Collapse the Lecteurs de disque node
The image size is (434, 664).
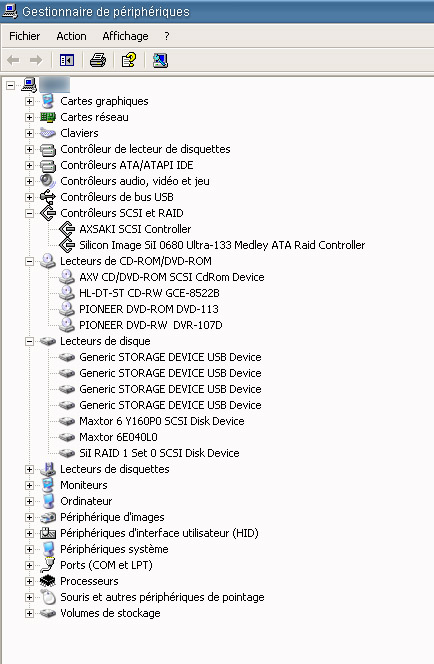click(29, 341)
